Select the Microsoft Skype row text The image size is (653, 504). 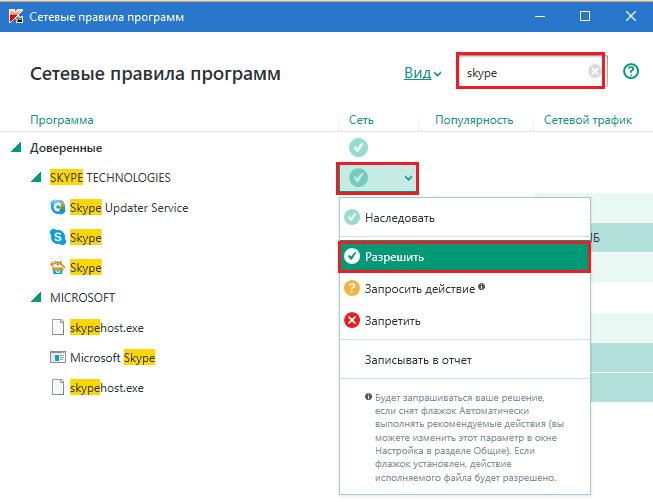(x=112, y=358)
